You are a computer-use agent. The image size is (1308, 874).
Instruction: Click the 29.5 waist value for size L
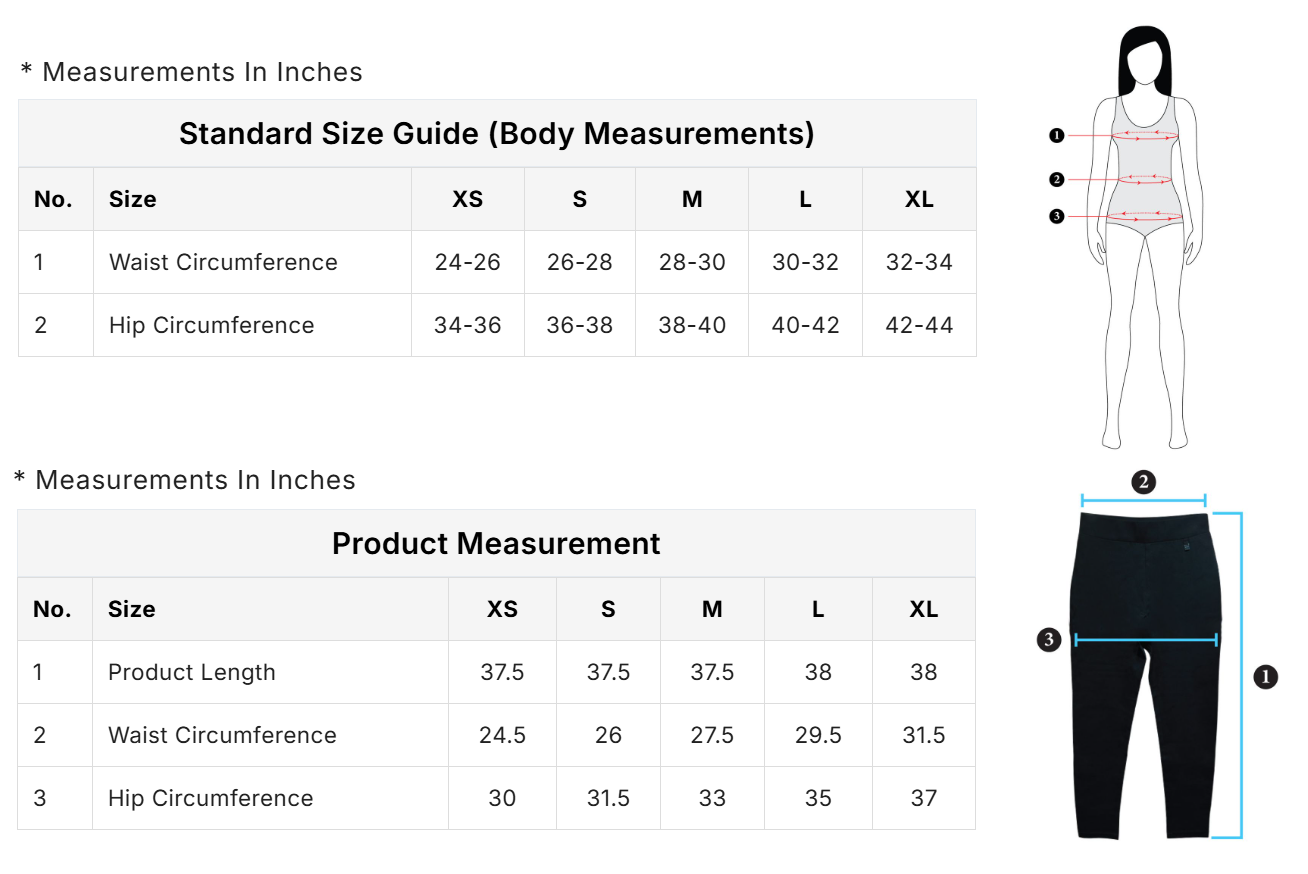818,736
